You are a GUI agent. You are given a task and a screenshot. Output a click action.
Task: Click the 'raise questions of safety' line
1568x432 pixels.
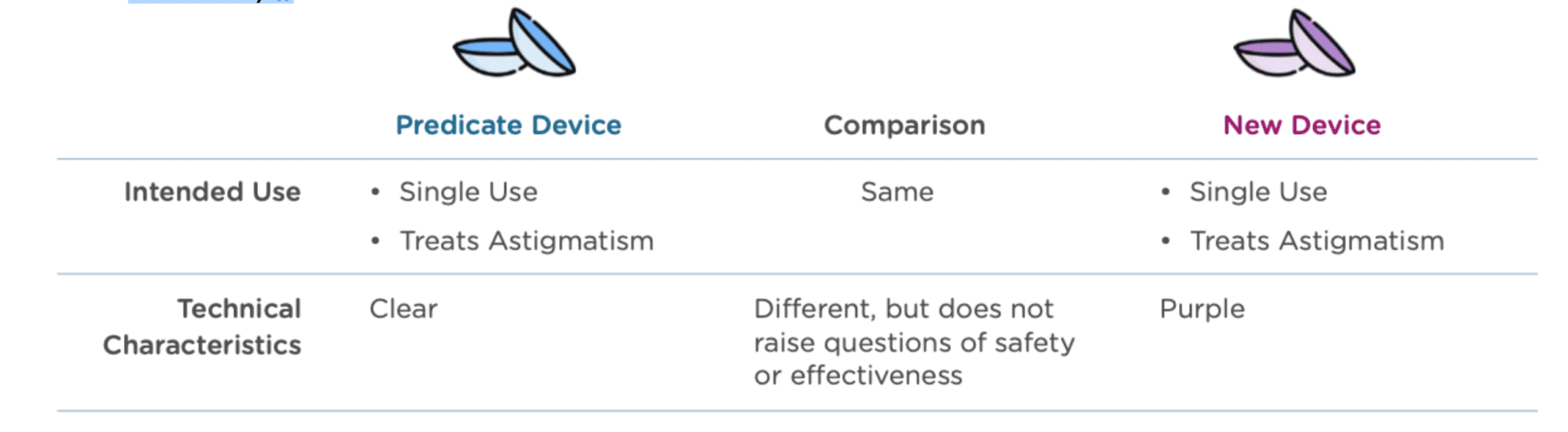(914, 343)
